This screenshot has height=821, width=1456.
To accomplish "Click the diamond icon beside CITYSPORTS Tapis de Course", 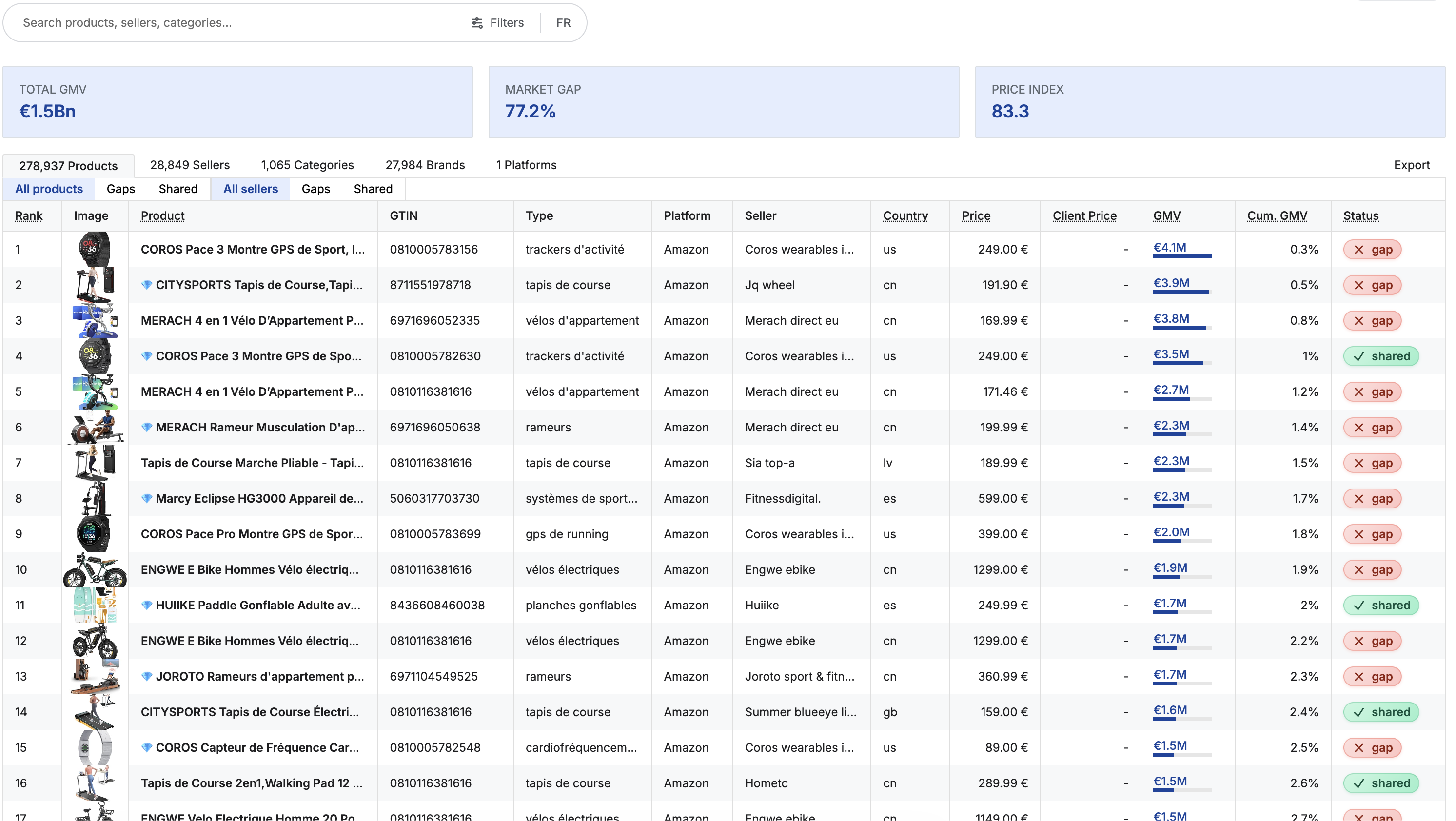I will point(148,285).
